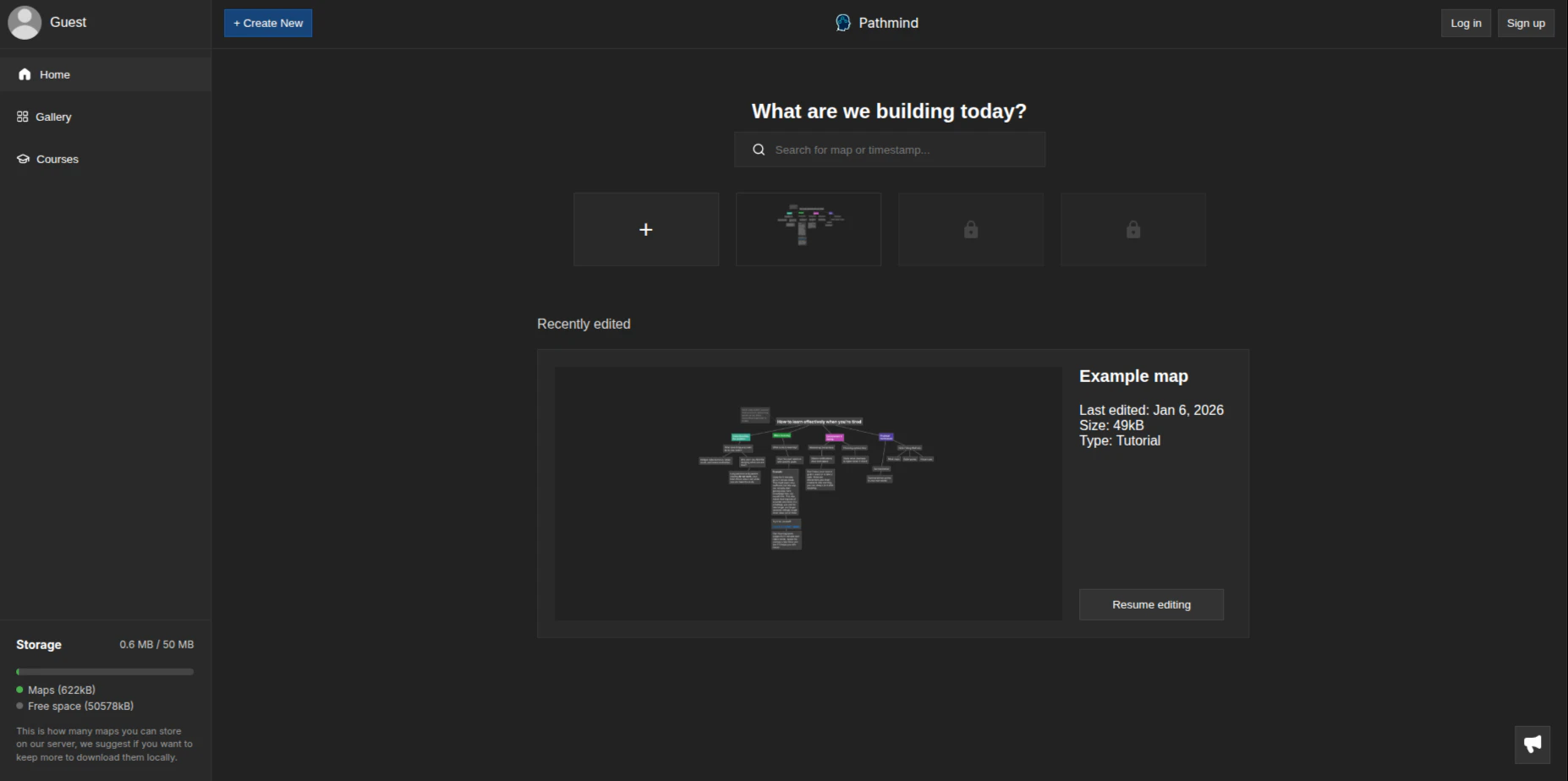
Task: Click the magnifier icon in the search bar
Action: [x=759, y=149]
